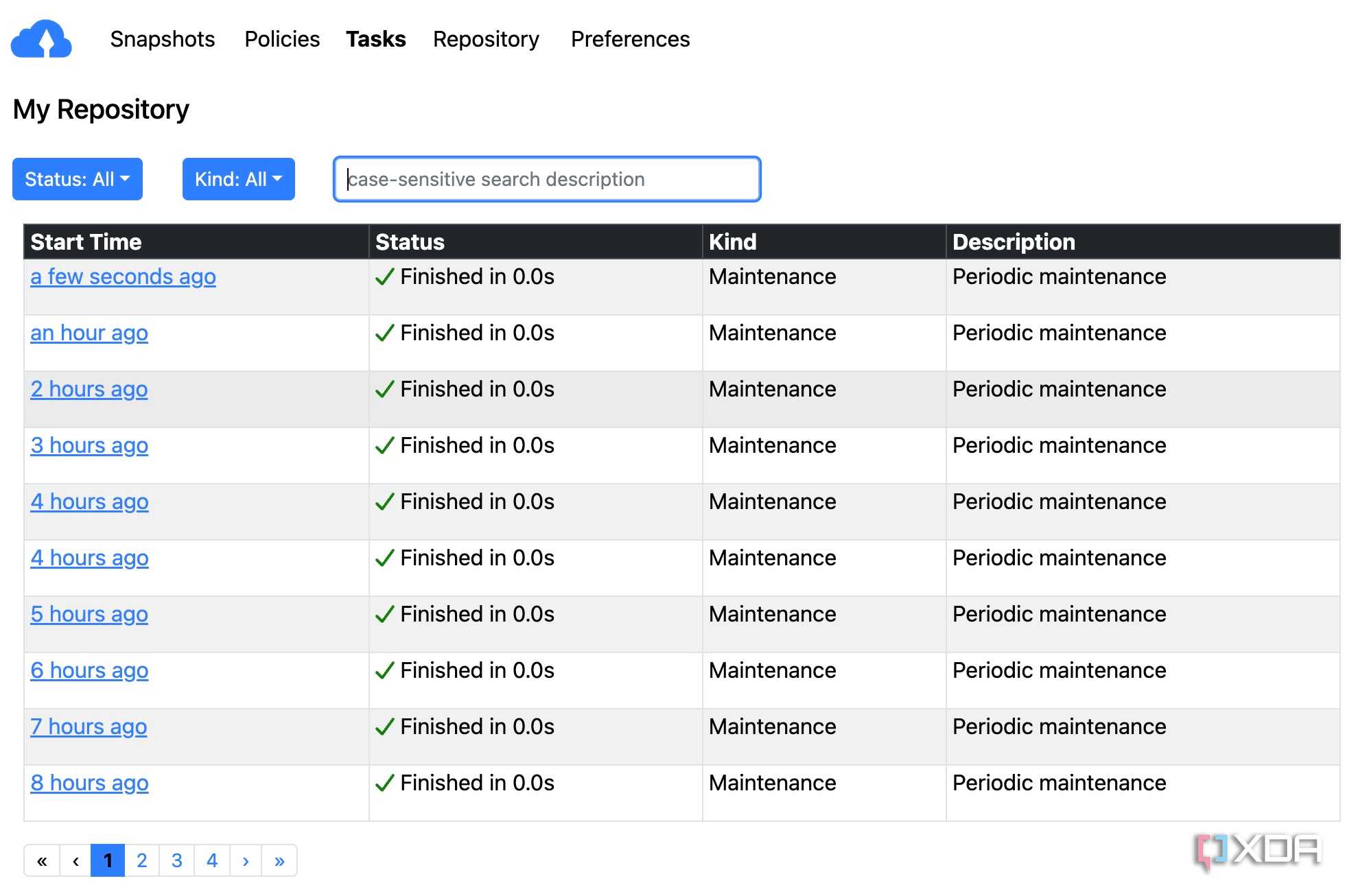Jump to last page with » button

(279, 860)
